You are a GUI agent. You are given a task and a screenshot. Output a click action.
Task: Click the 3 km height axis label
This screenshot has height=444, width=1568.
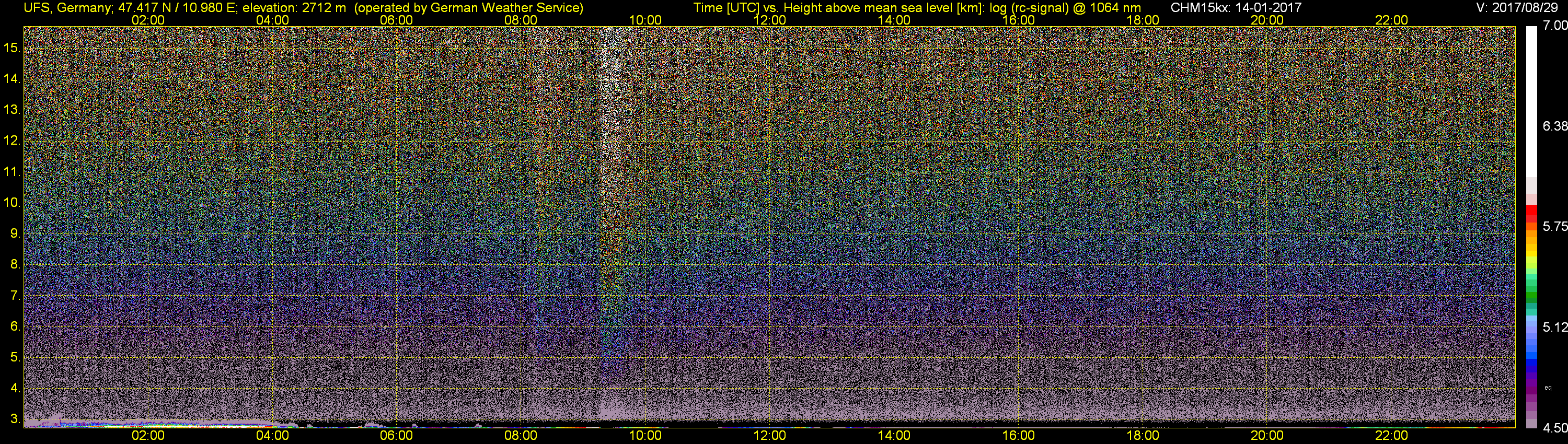pos(15,419)
